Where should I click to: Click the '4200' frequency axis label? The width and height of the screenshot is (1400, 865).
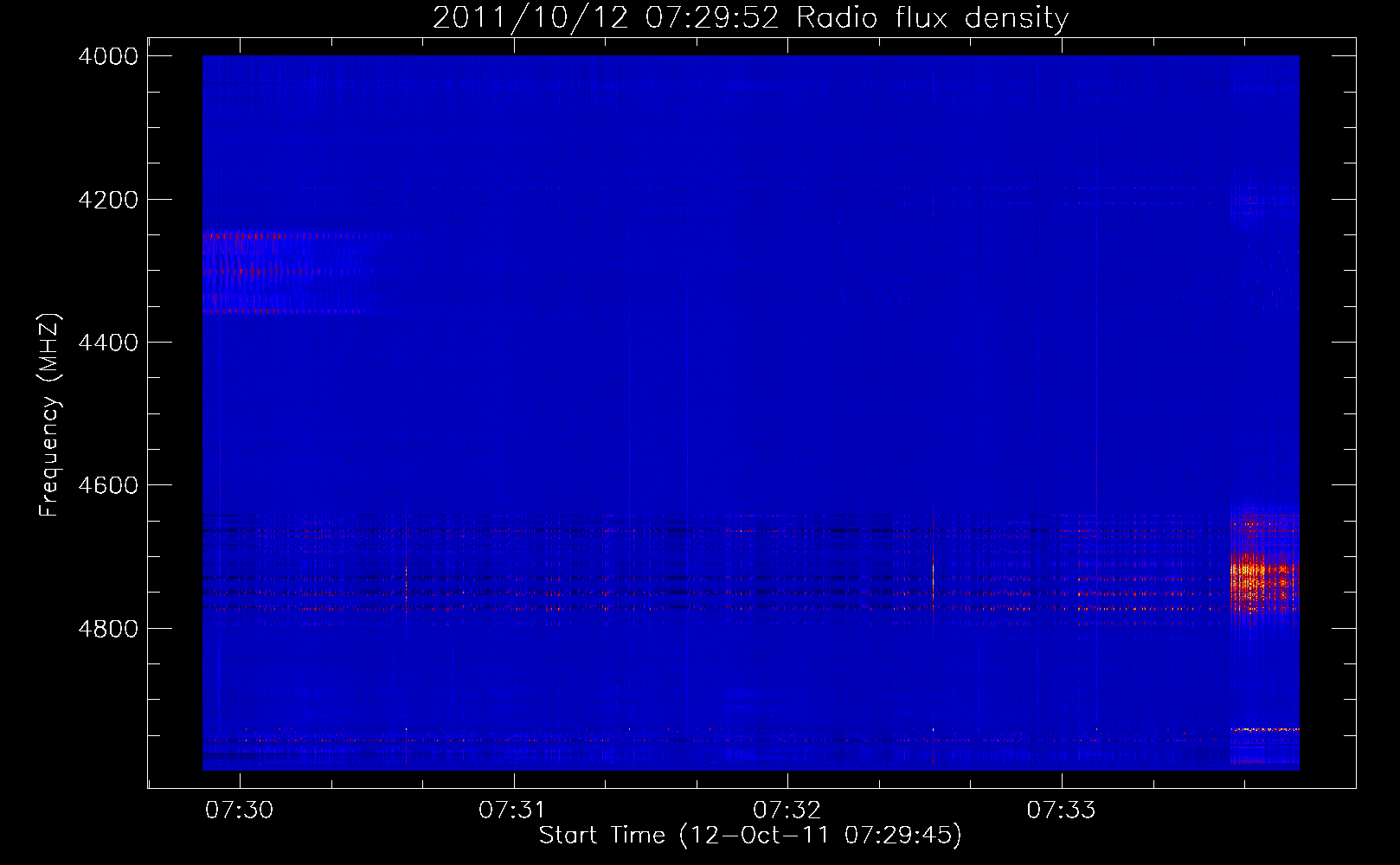108,200
